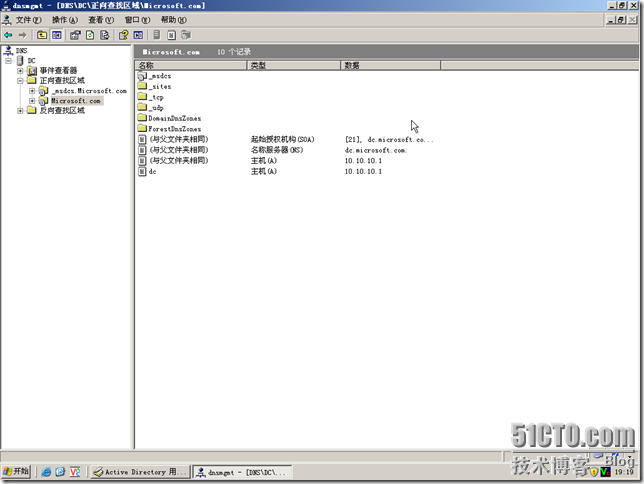Select the _tcp folder in the list
644x484 pixels.
point(151,97)
